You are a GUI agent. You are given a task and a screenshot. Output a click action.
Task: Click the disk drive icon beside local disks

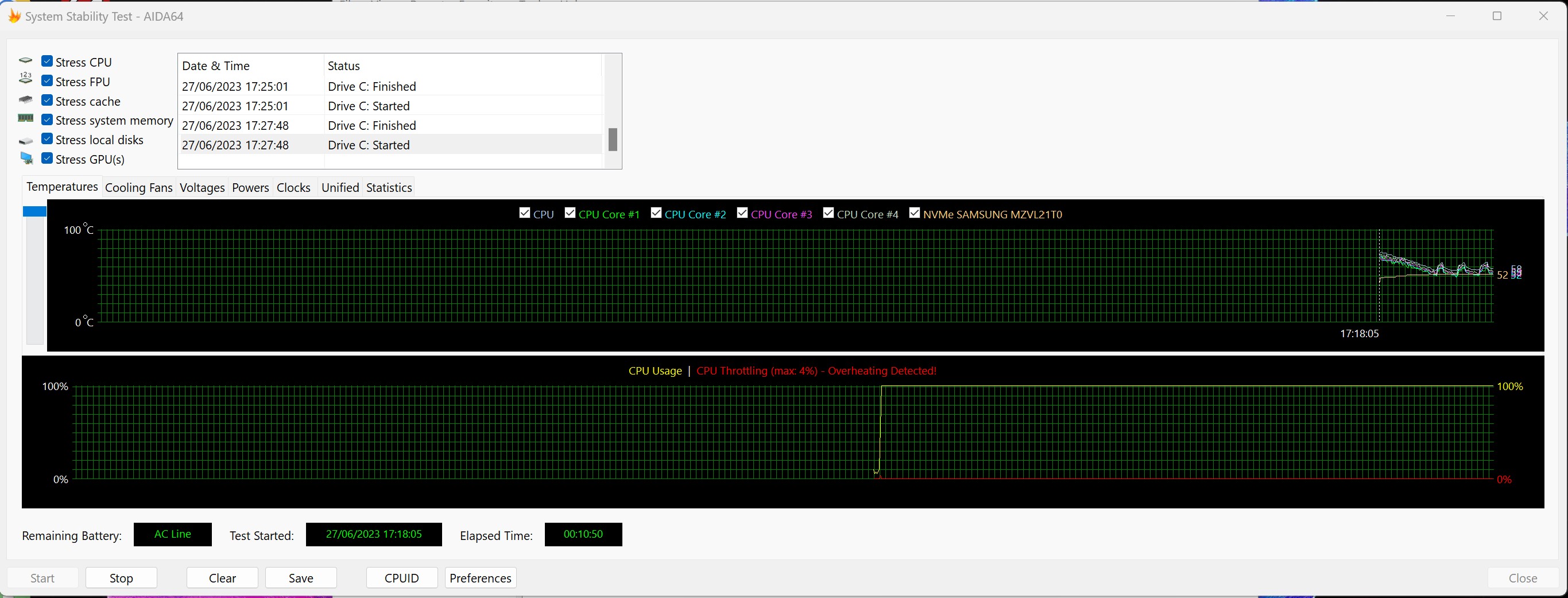(26, 140)
